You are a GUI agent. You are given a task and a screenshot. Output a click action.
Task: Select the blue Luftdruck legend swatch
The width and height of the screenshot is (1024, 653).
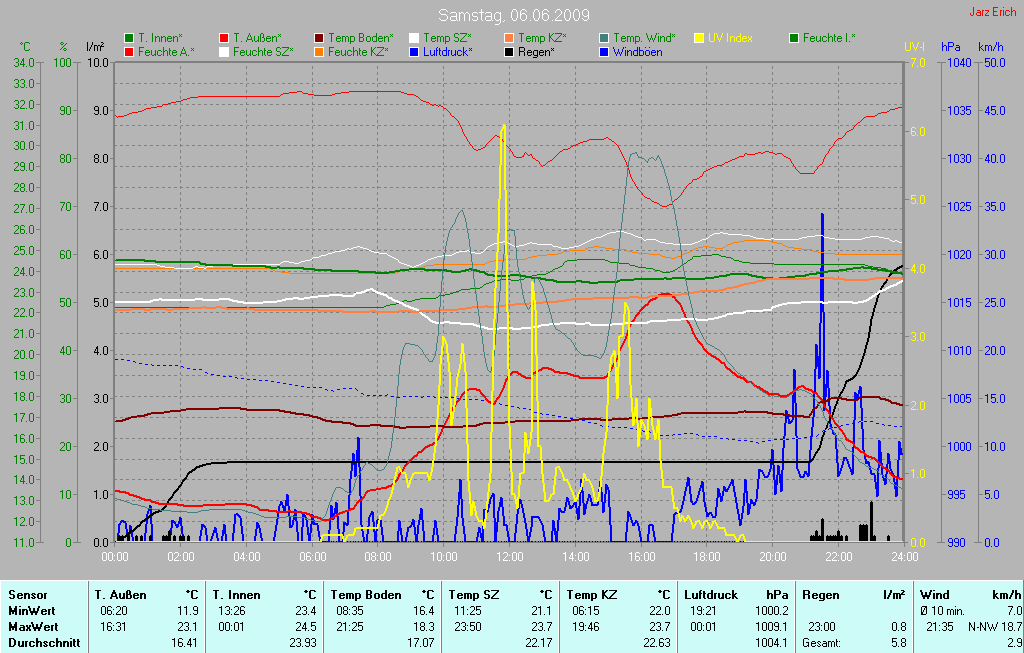click(x=413, y=51)
